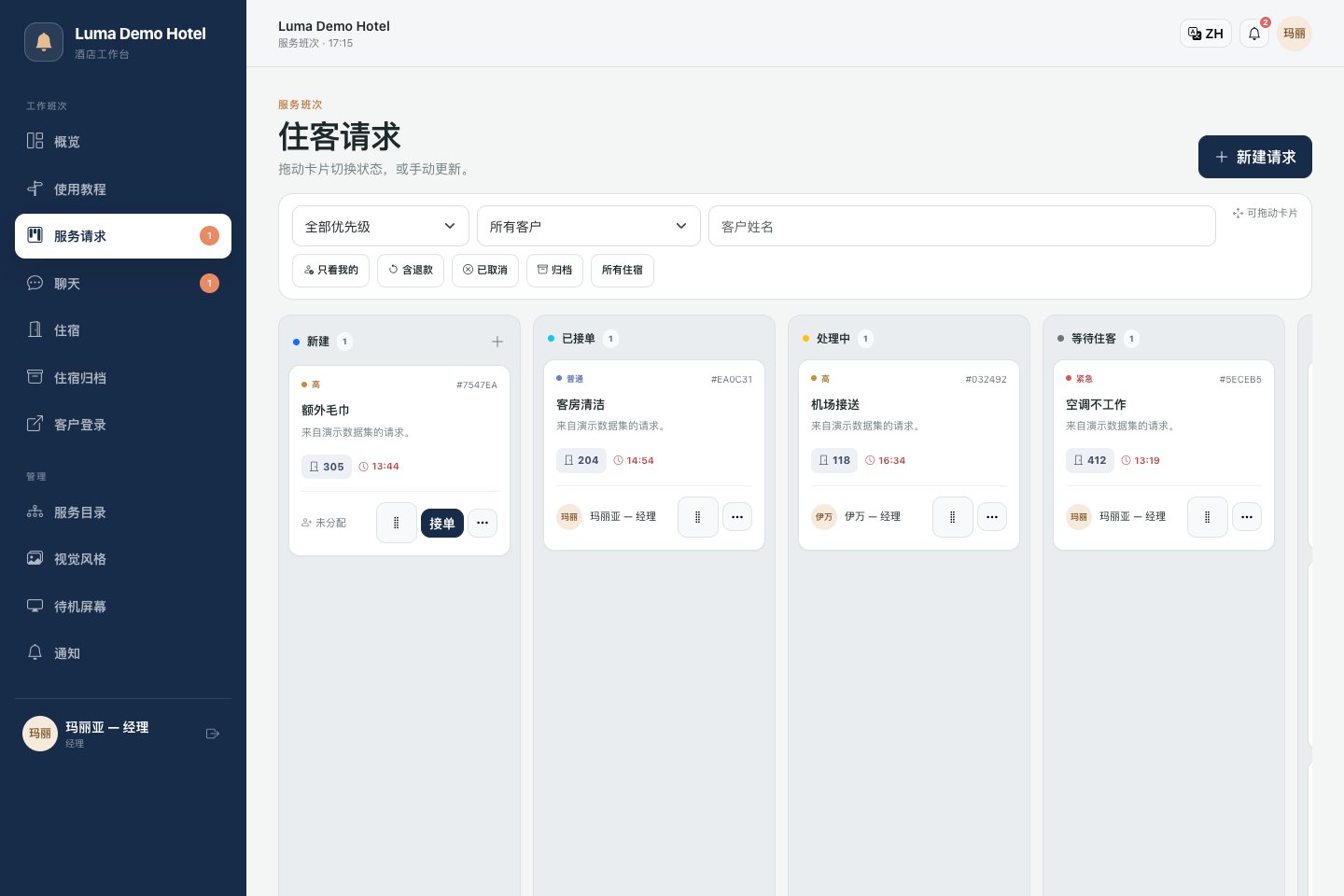The image size is (1344, 896).
Task: Click the drag handle on 额外毛巾 card
Action: pos(397,523)
